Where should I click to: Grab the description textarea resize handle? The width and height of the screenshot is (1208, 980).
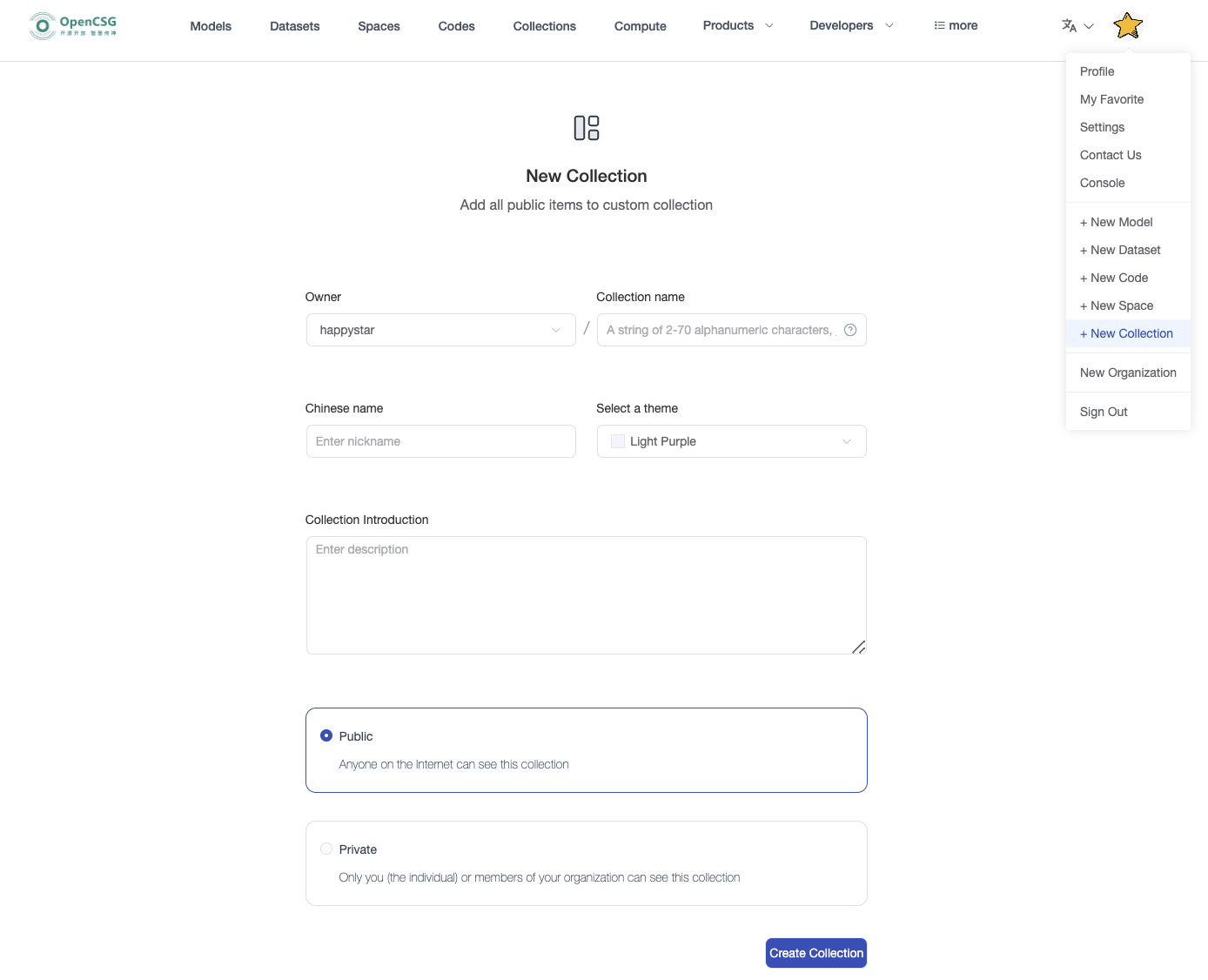[858, 647]
